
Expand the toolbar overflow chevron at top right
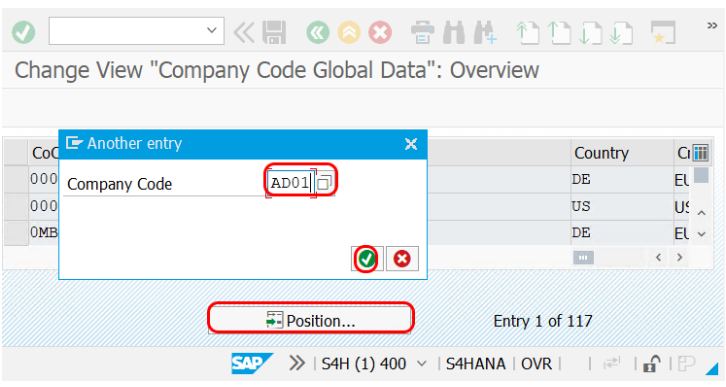[712, 26]
